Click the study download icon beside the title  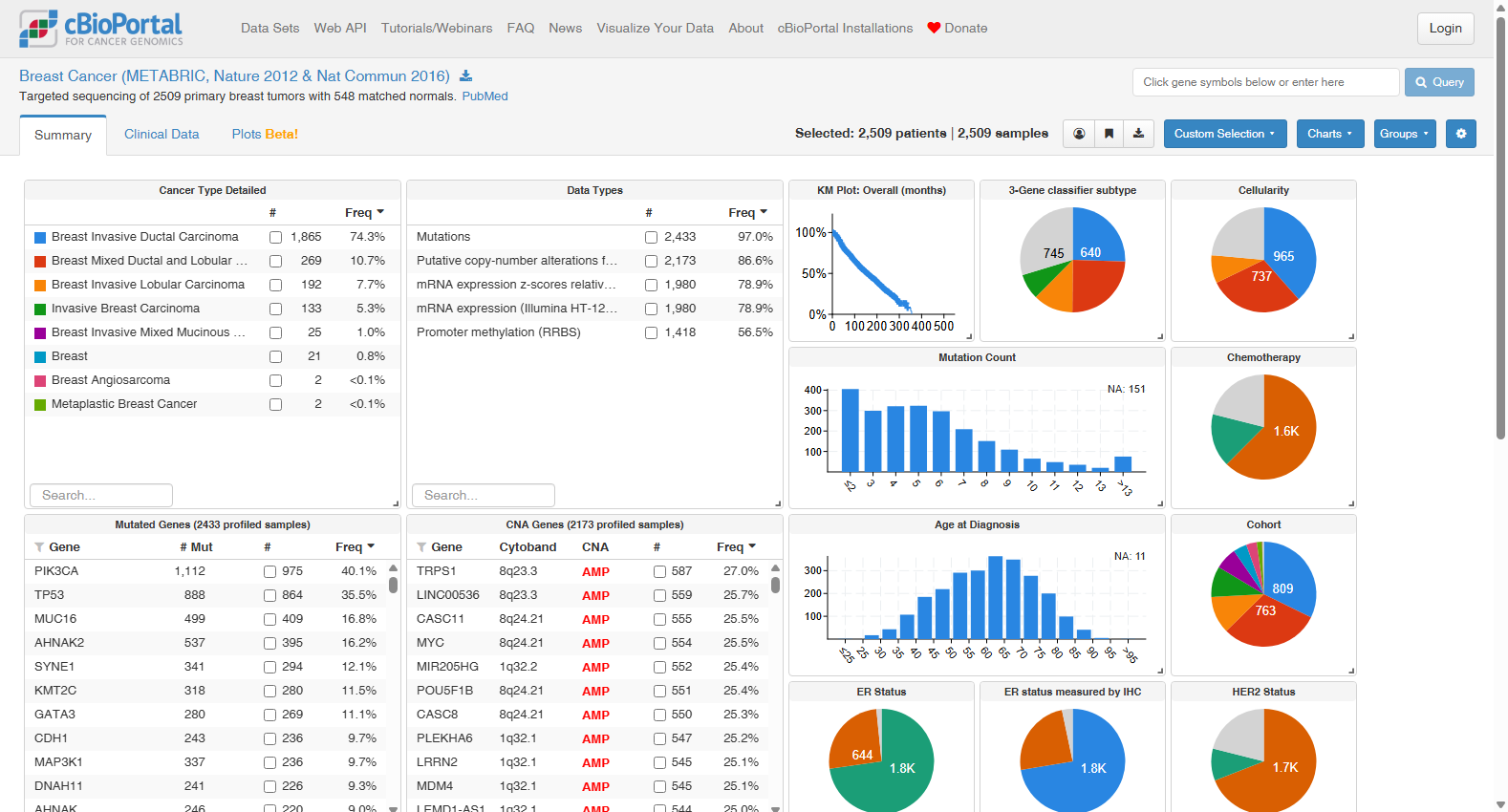click(466, 76)
